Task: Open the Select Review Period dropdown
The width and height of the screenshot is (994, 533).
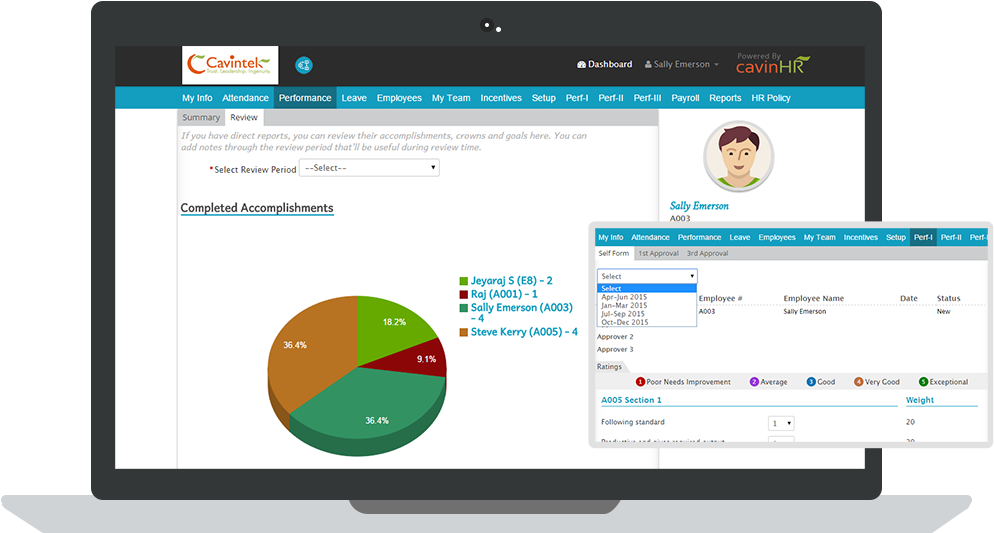Action: 369,168
